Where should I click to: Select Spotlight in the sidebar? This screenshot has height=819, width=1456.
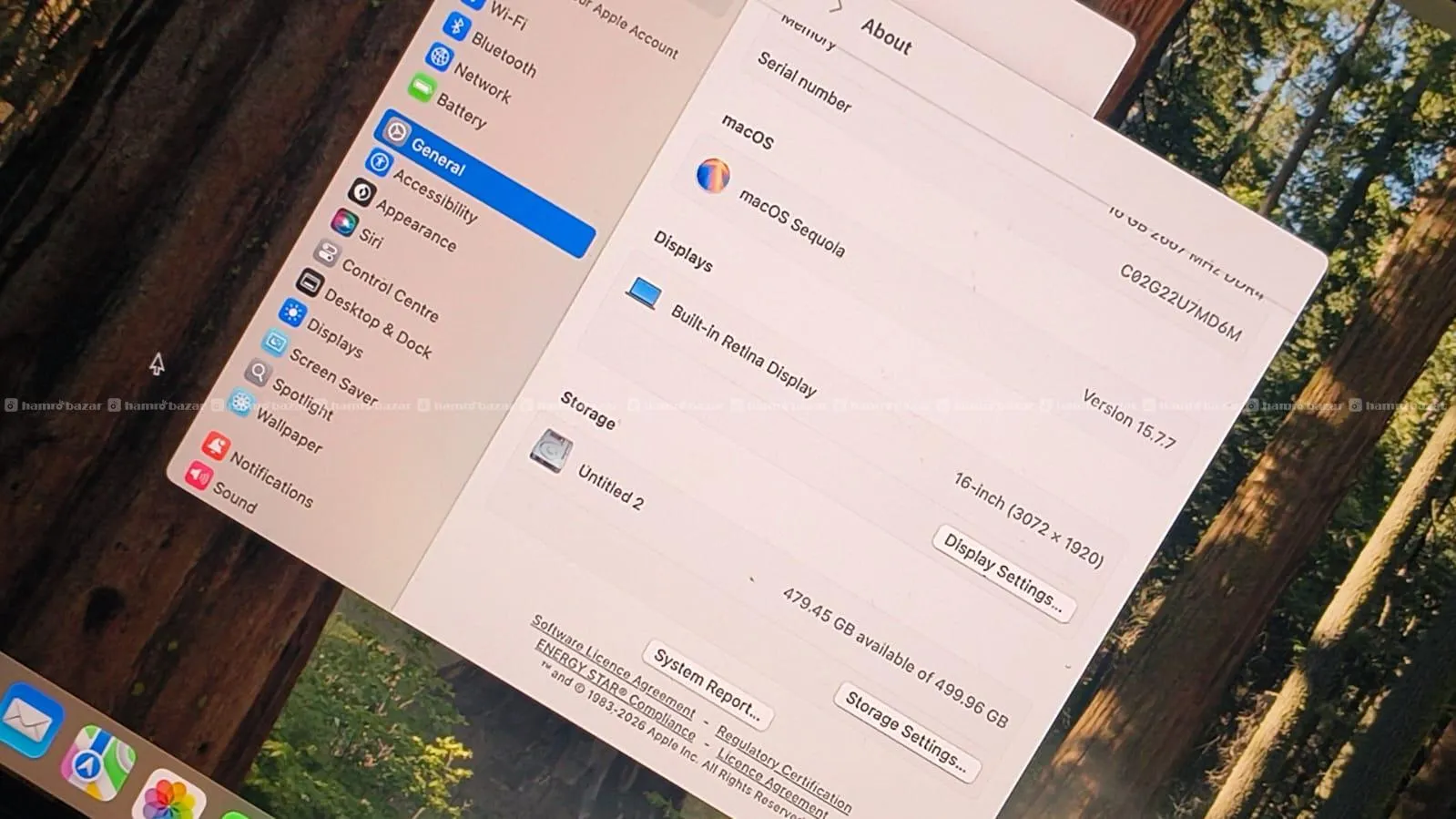(x=303, y=397)
